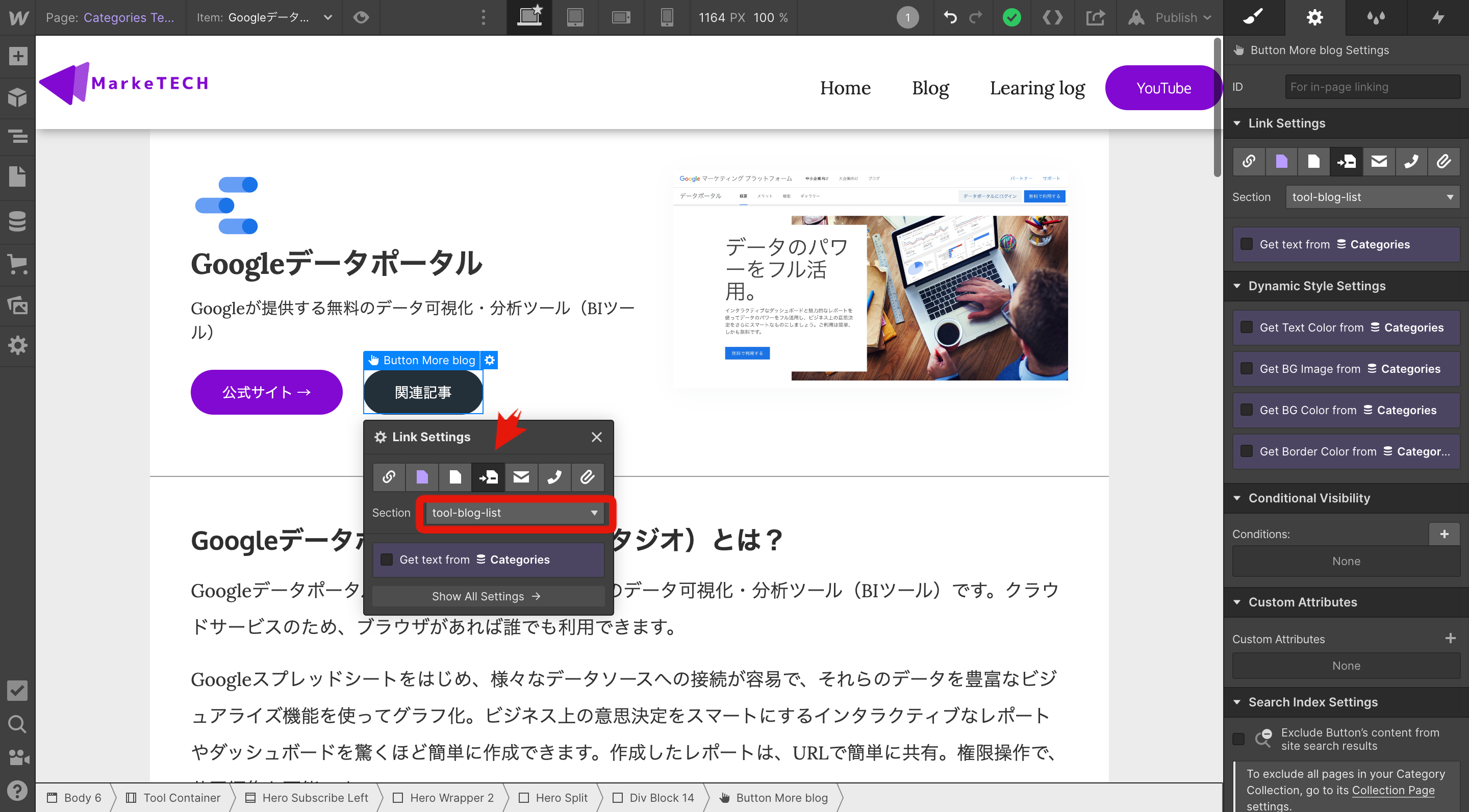Open the Add Elements panel
1469x812 pixels.
coord(18,56)
